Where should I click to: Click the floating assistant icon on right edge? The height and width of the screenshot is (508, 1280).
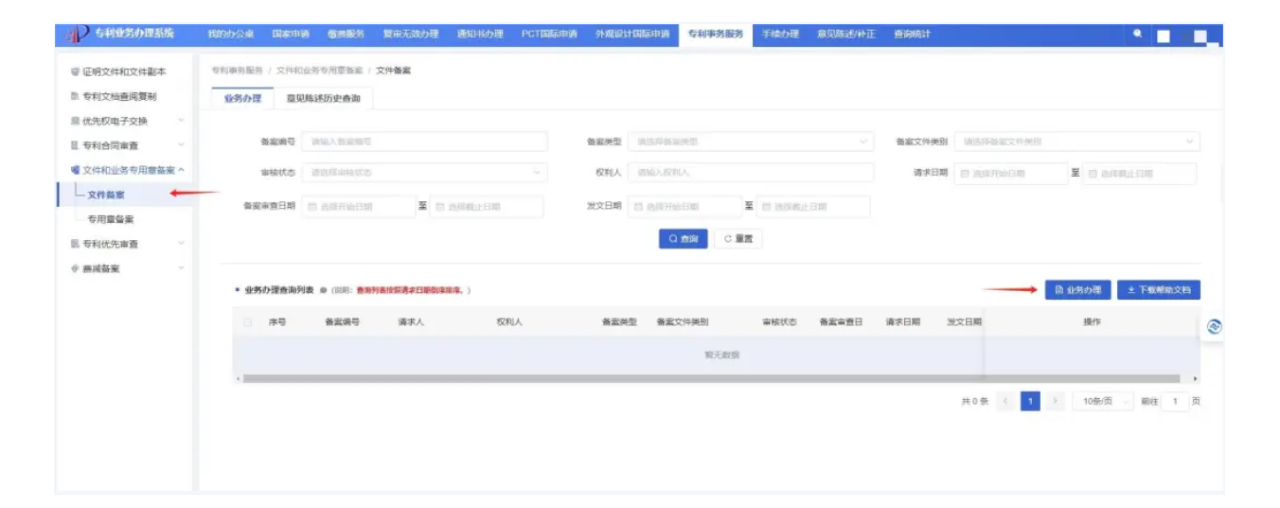click(1215, 327)
